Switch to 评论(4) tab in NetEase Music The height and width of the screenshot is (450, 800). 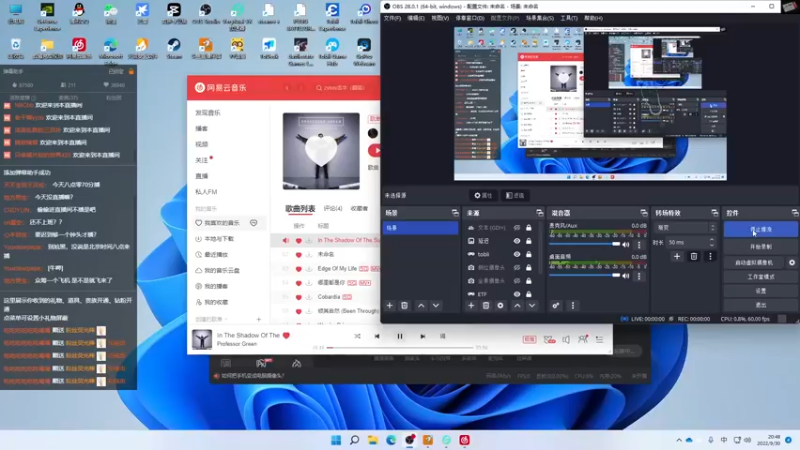click(333, 208)
